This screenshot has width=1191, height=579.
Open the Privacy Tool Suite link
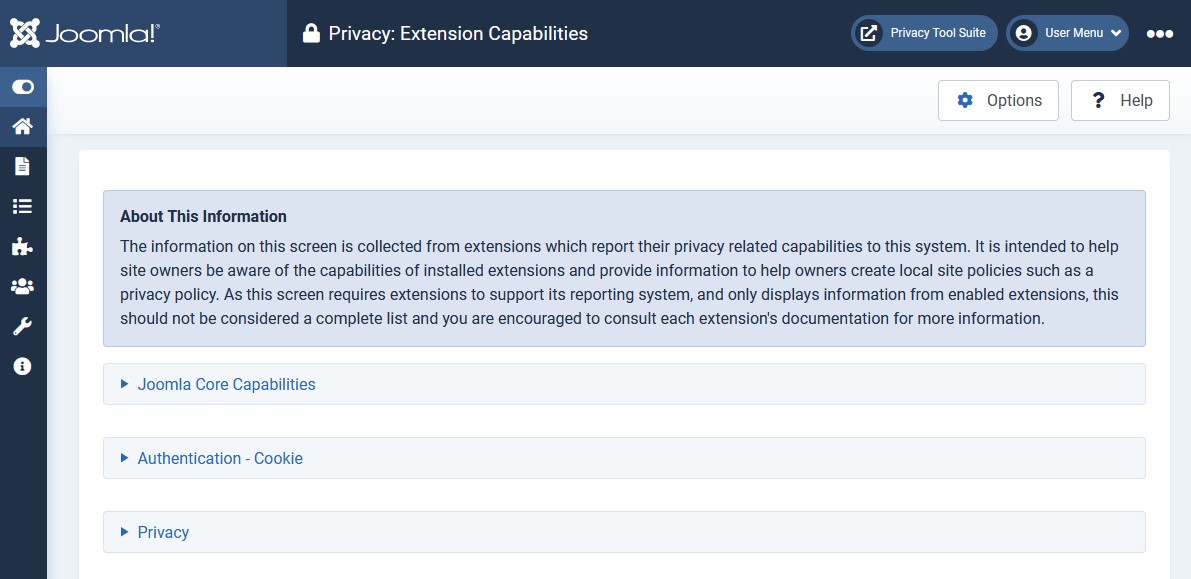pos(924,33)
